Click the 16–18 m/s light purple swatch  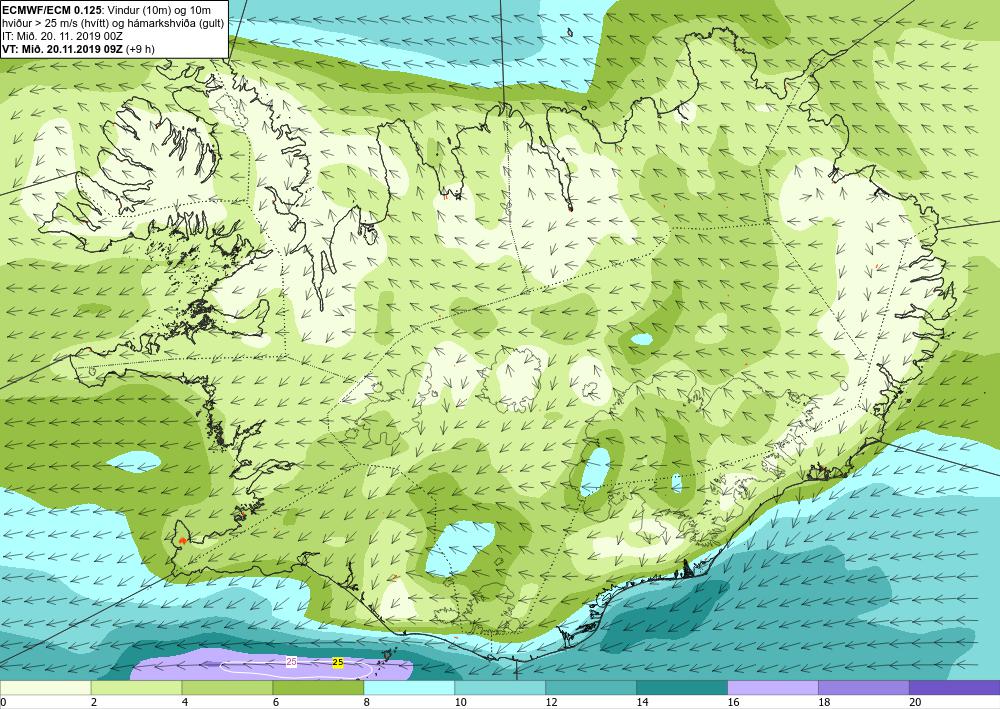[x=773, y=688]
